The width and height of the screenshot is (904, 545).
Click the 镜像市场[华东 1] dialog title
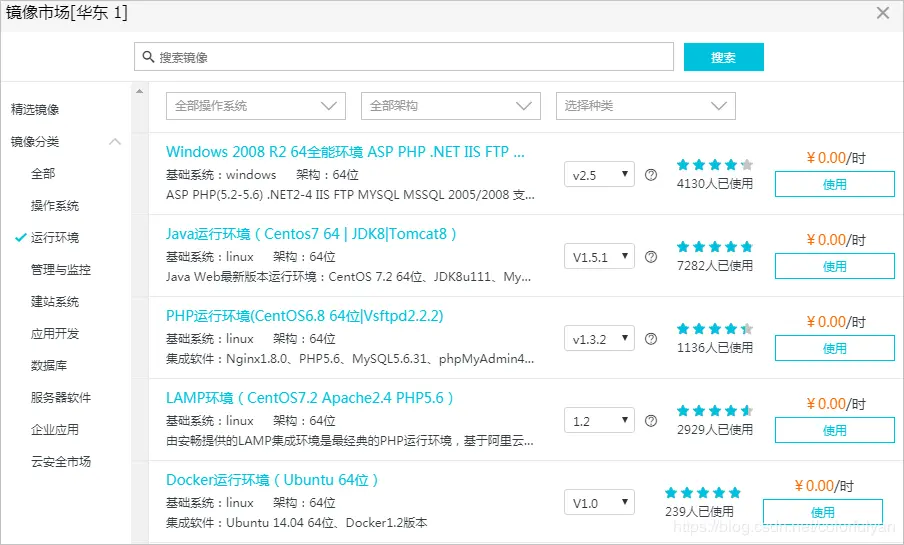point(66,13)
